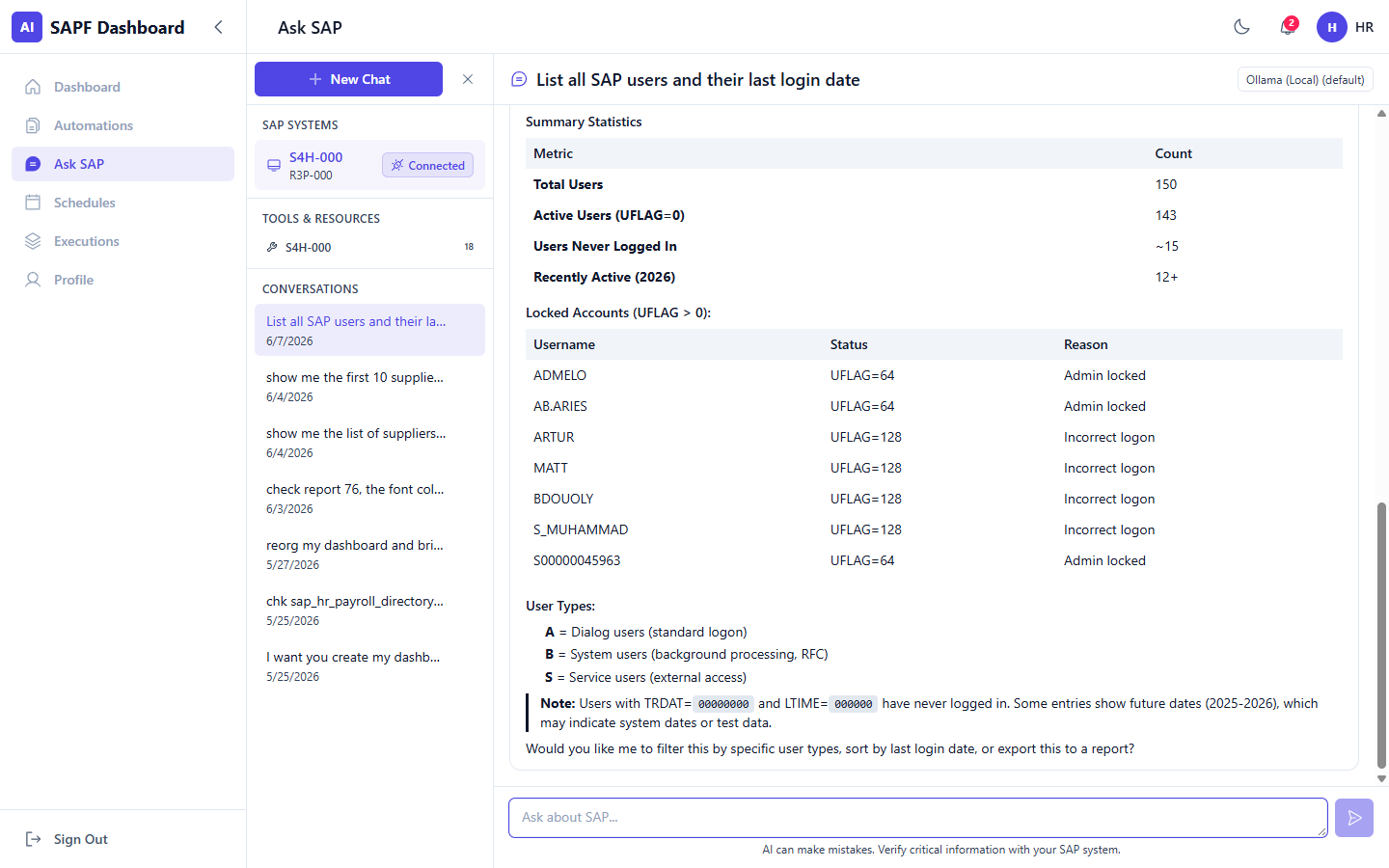Open conversation 'show me the list of suppliers...'
Viewport: 1389px width, 868px height.
pos(369,442)
